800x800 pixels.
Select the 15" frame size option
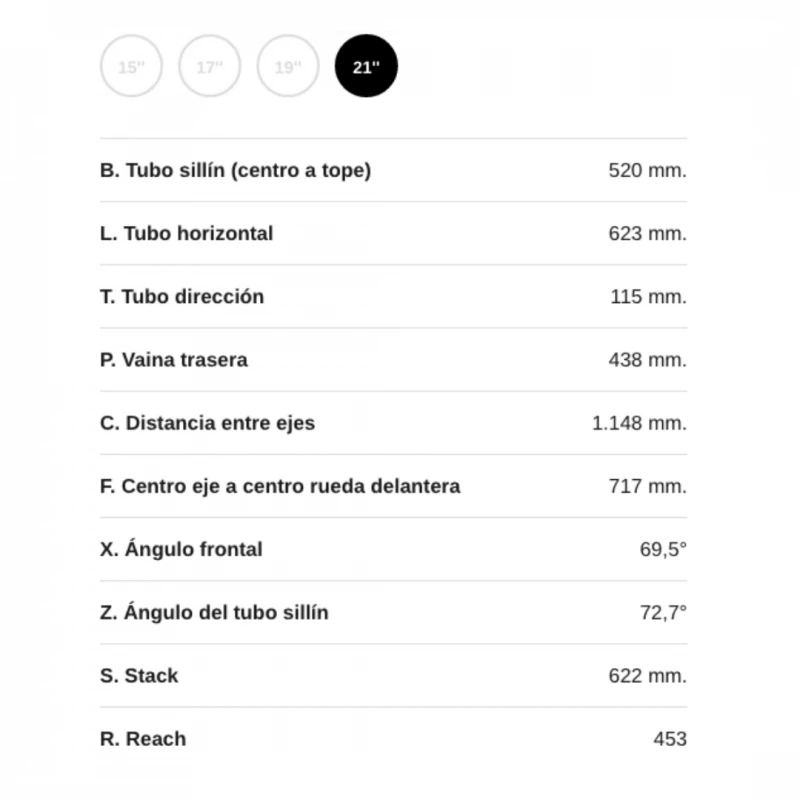[x=131, y=67]
